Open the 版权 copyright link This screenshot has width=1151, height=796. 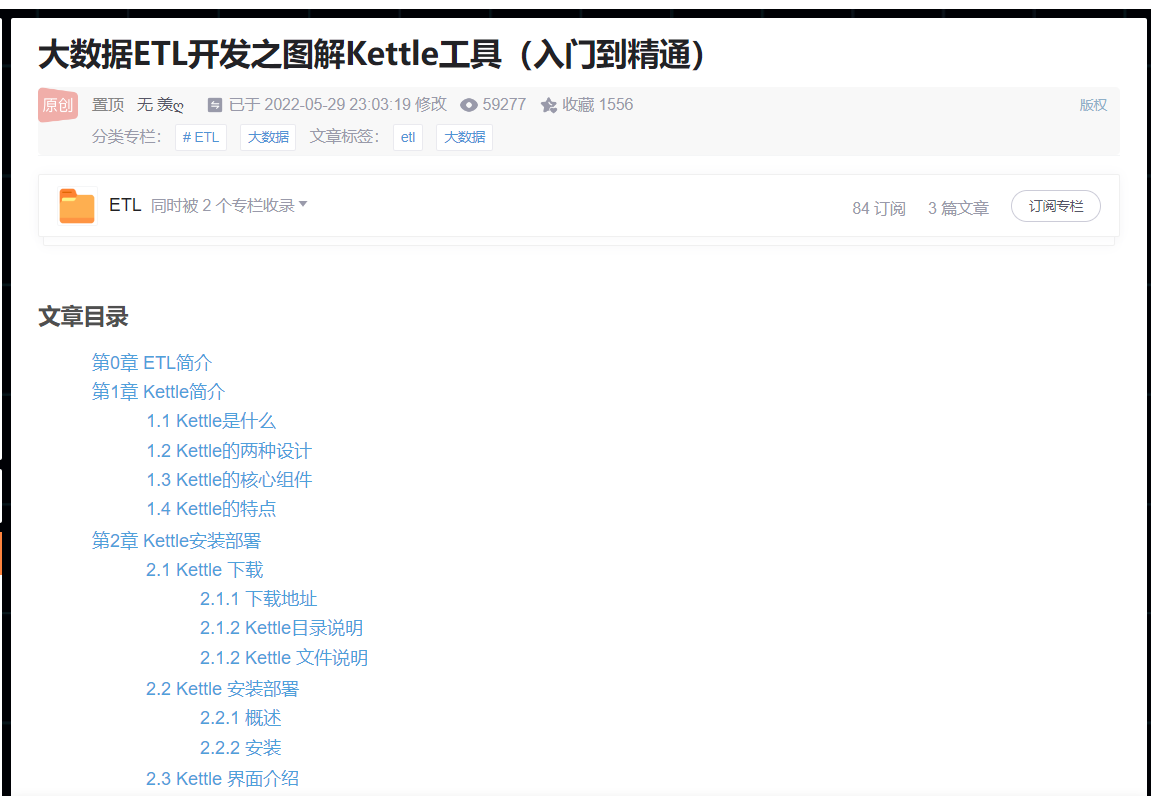[x=1093, y=105]
